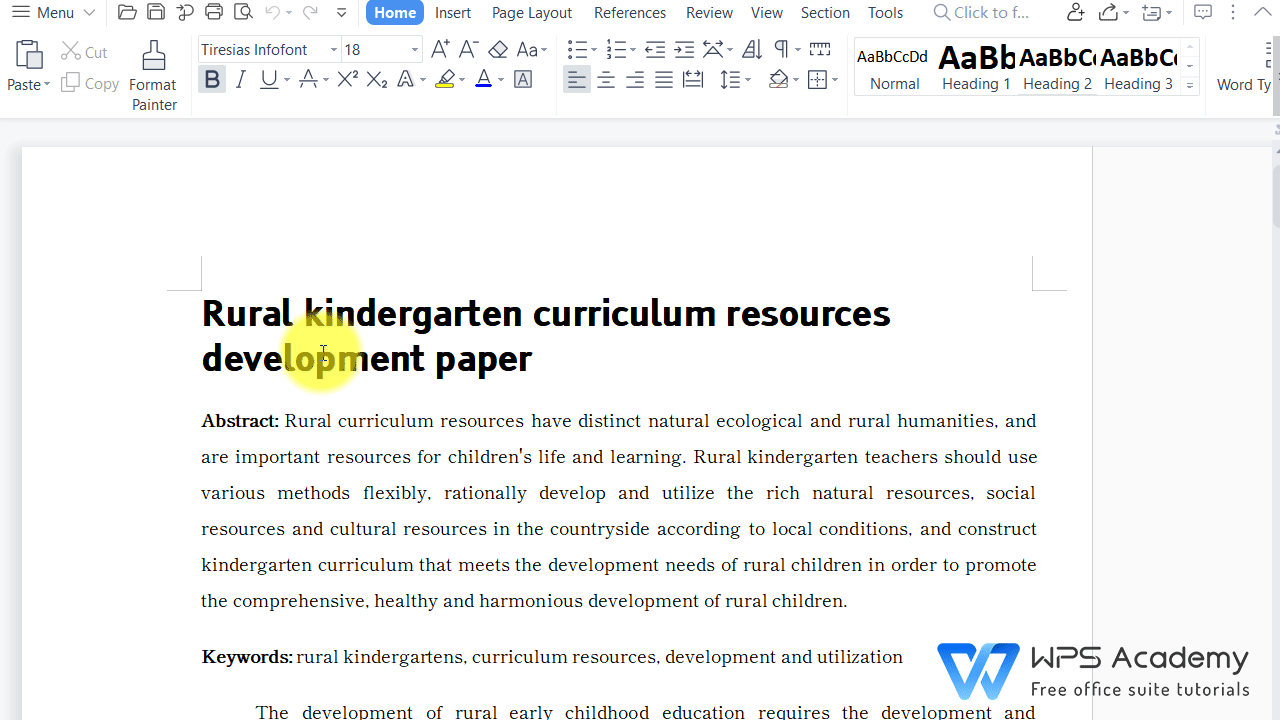Open the font size dropdown
The height and width of the screenshot is (720, 1280).
415,50
